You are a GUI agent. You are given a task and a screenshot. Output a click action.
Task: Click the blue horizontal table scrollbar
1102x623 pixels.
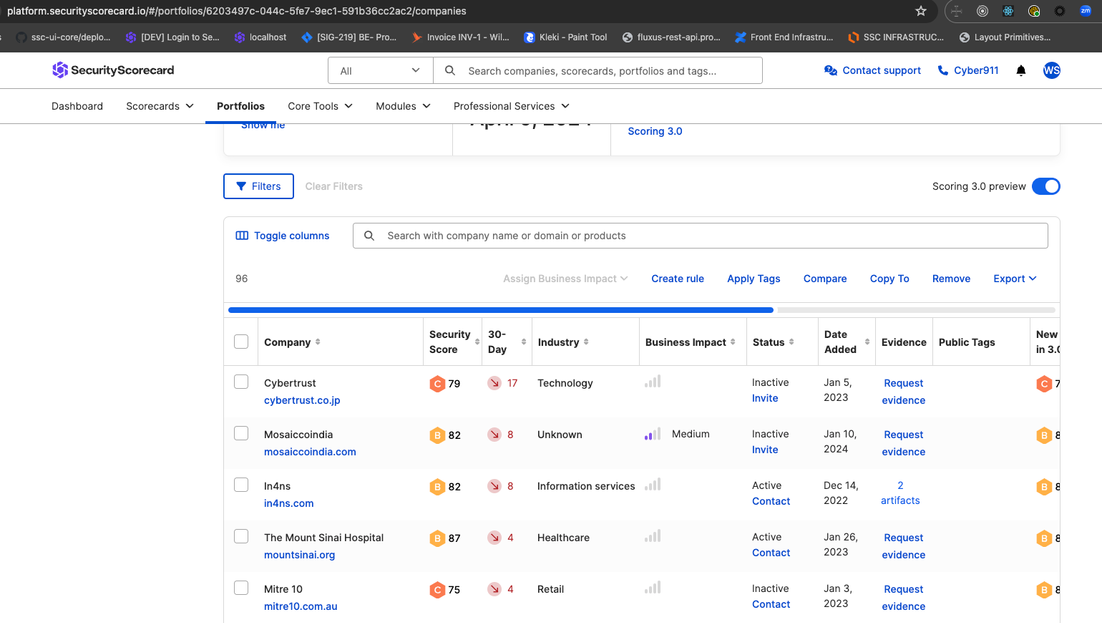(500, 310)
